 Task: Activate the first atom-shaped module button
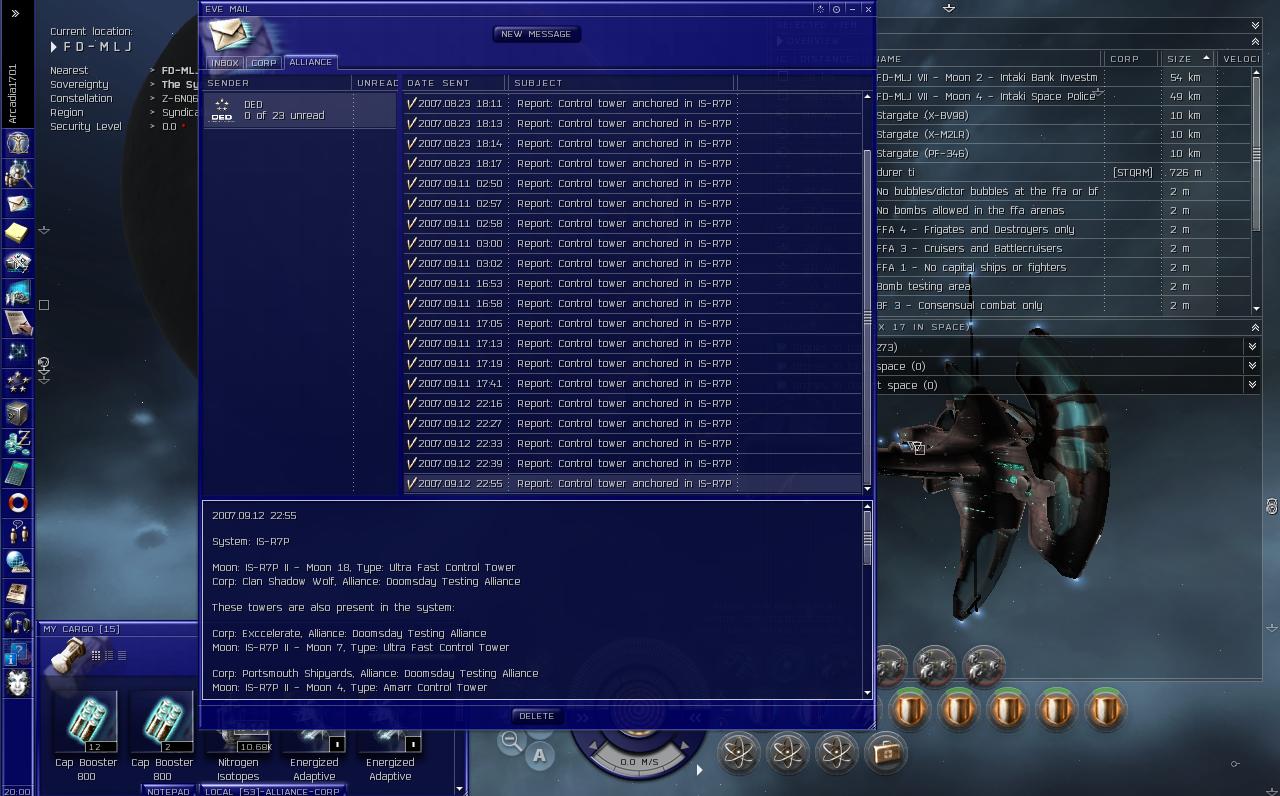(739, 752)
